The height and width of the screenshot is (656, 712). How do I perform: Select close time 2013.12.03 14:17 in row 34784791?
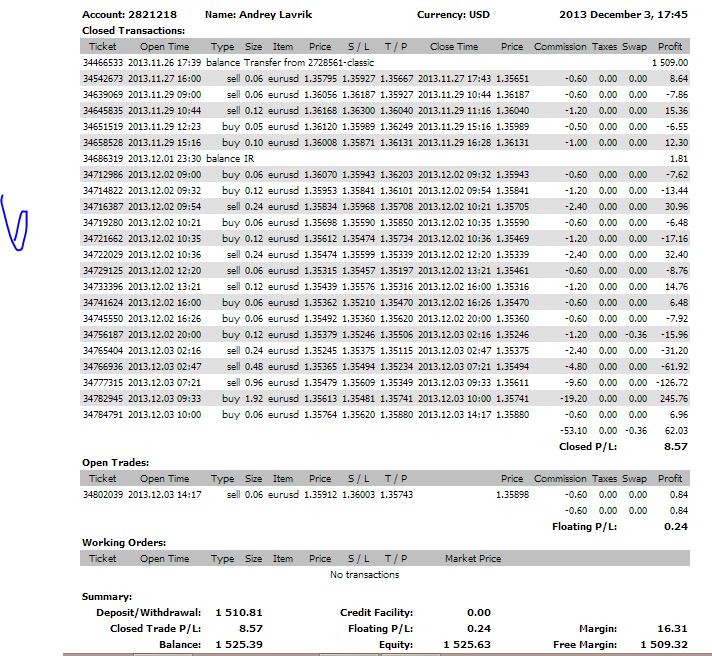click(454, 414)
